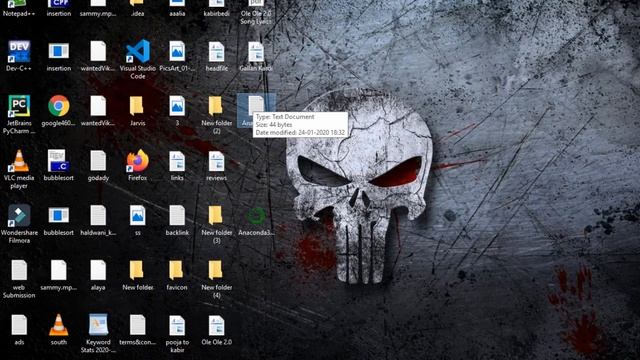Select the links document icon
This screenshot has width=640, height=360.
click(177, 165)
